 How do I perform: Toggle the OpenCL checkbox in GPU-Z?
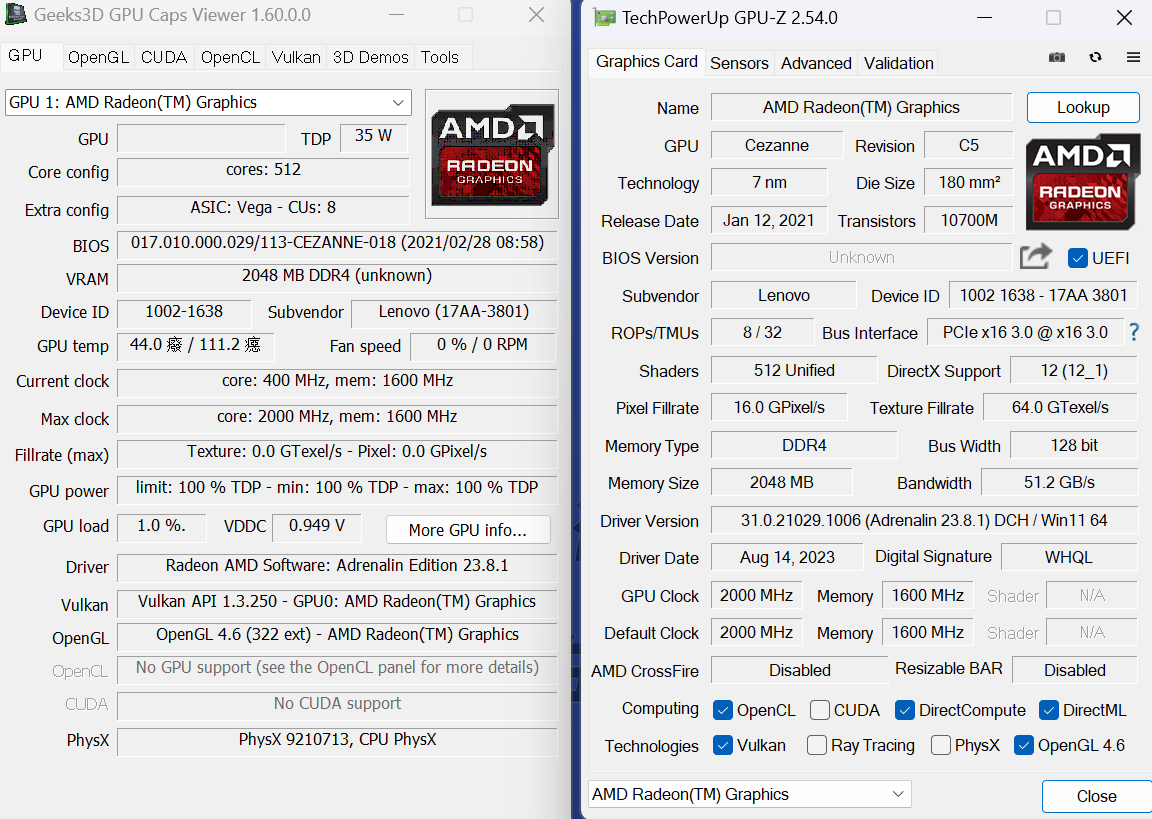[x=723, y=710]
